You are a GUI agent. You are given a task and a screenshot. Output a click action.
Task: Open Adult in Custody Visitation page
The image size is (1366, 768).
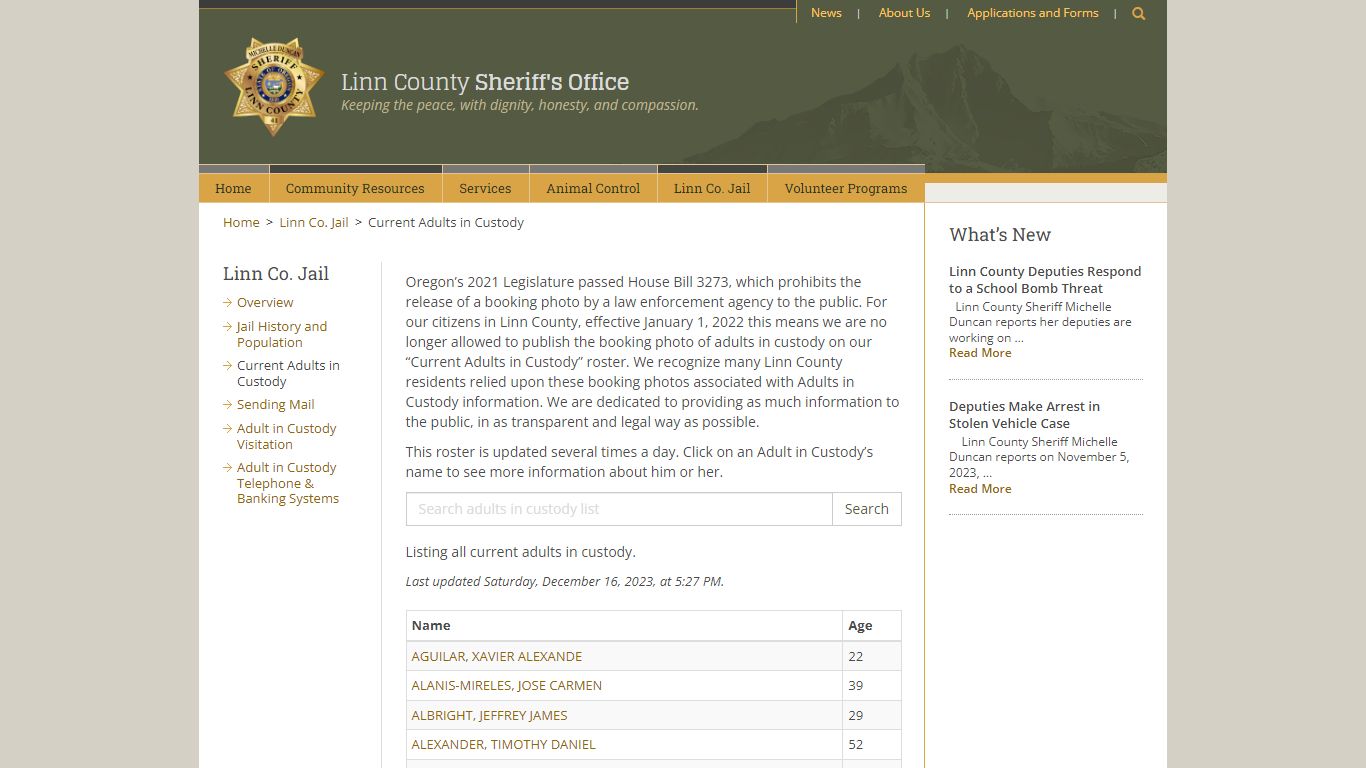point(286,436)
